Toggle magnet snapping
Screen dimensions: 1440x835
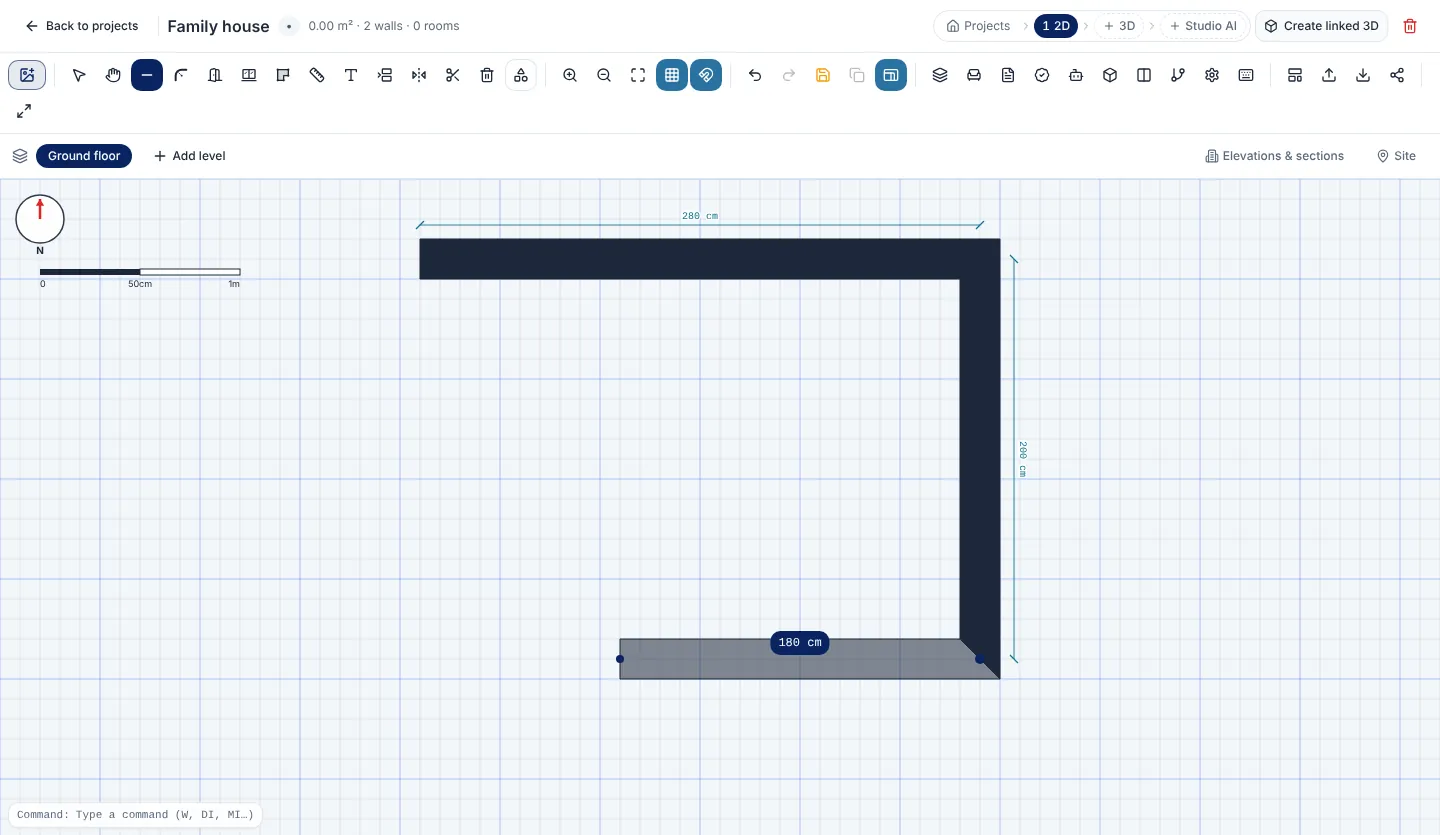(x=706, y=75)
